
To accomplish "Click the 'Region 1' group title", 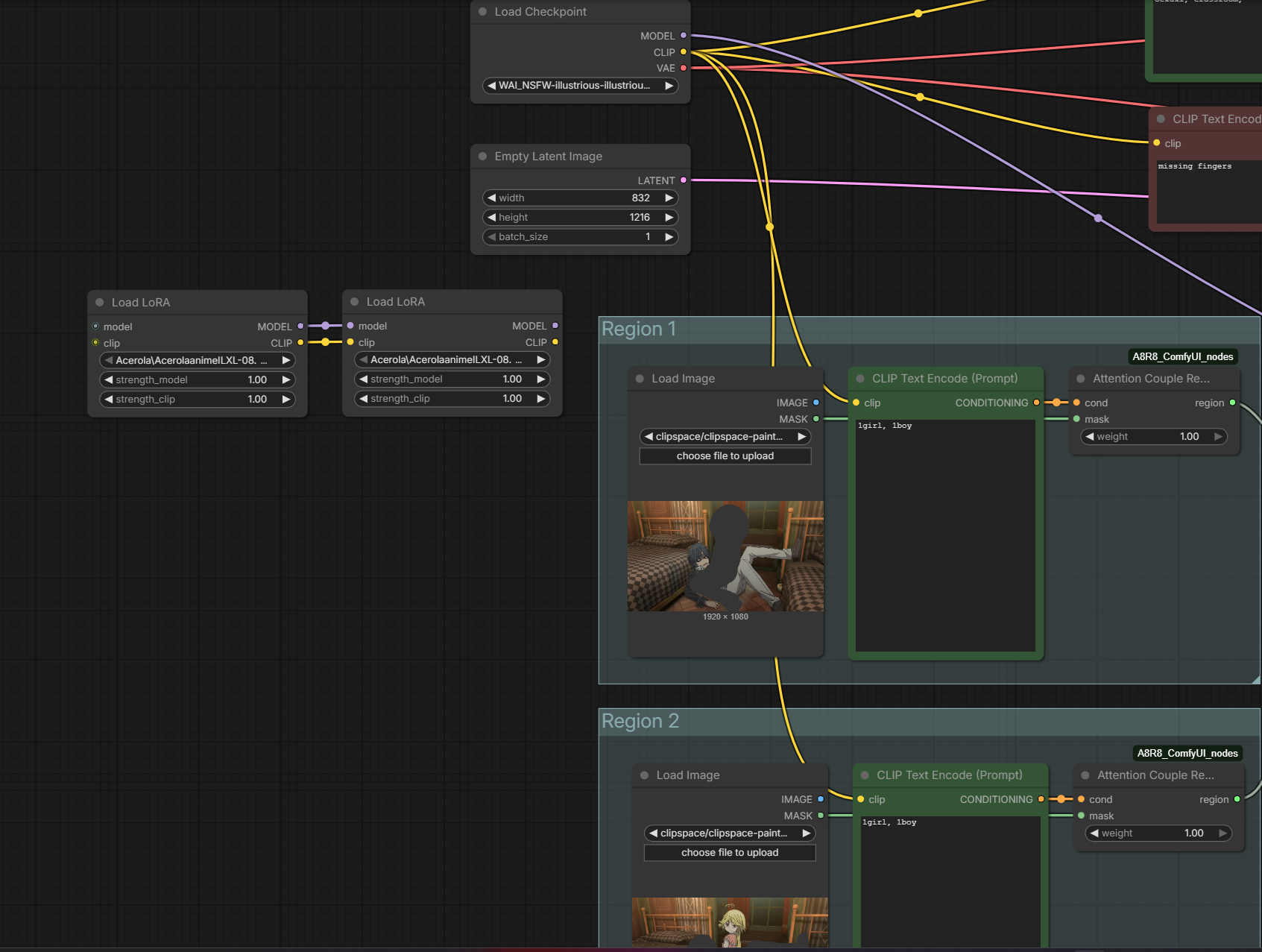I will coord(639,330).
